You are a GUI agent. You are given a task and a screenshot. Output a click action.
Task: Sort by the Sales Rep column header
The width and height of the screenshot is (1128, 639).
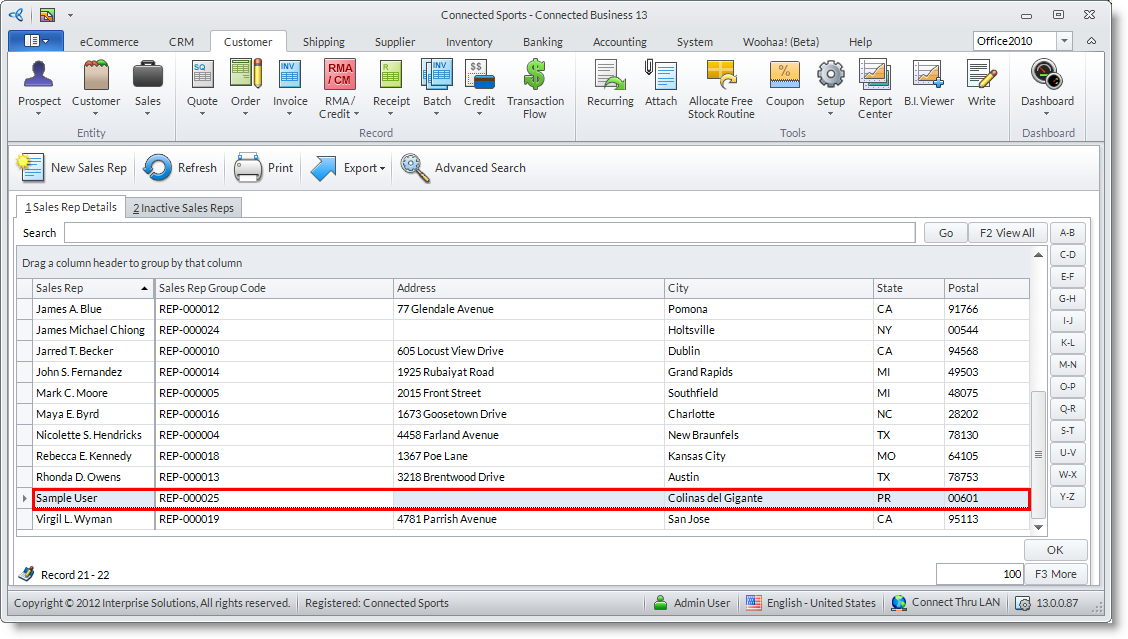coord(92,288)
